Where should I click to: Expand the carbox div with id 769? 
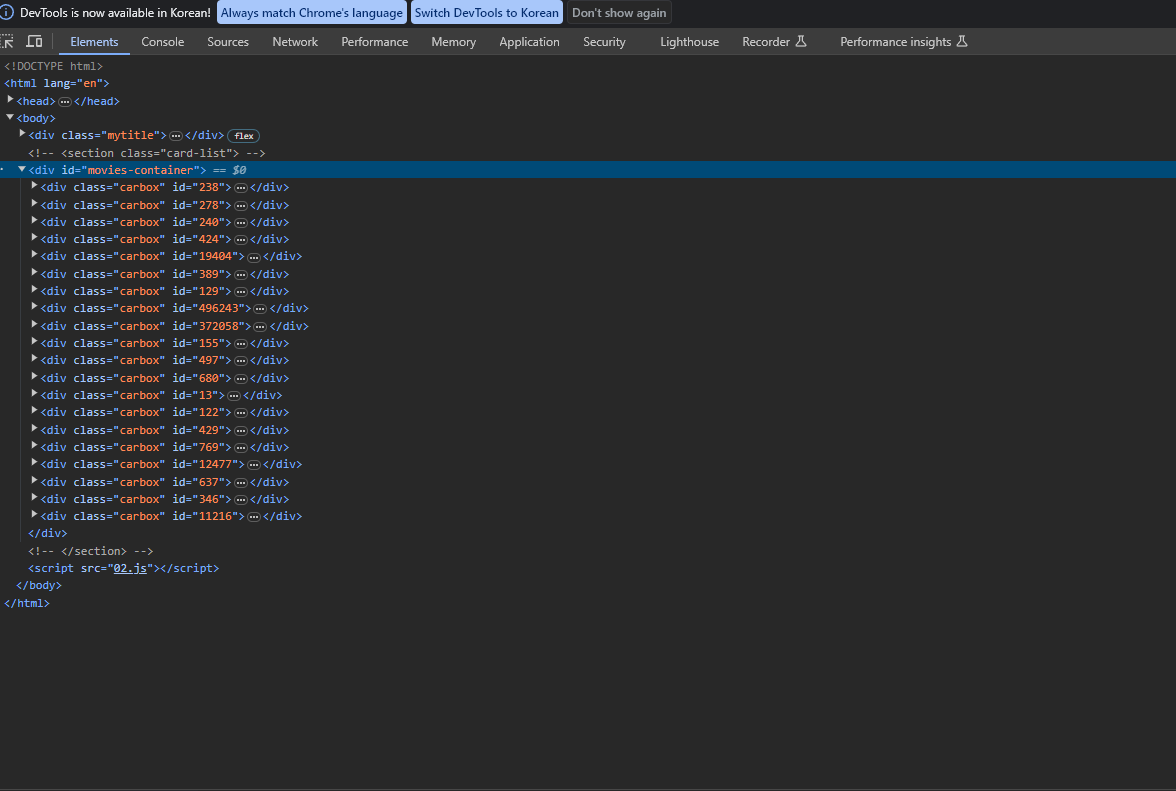click(34, 446)
